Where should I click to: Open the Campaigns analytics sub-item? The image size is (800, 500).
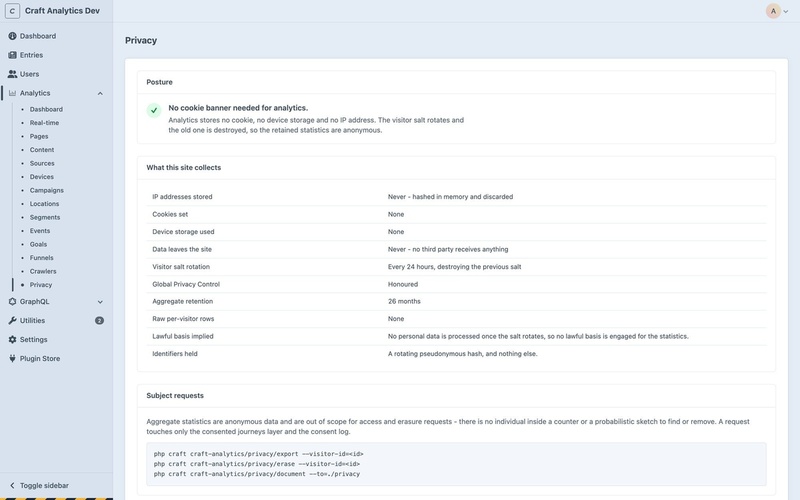[46, 190]
